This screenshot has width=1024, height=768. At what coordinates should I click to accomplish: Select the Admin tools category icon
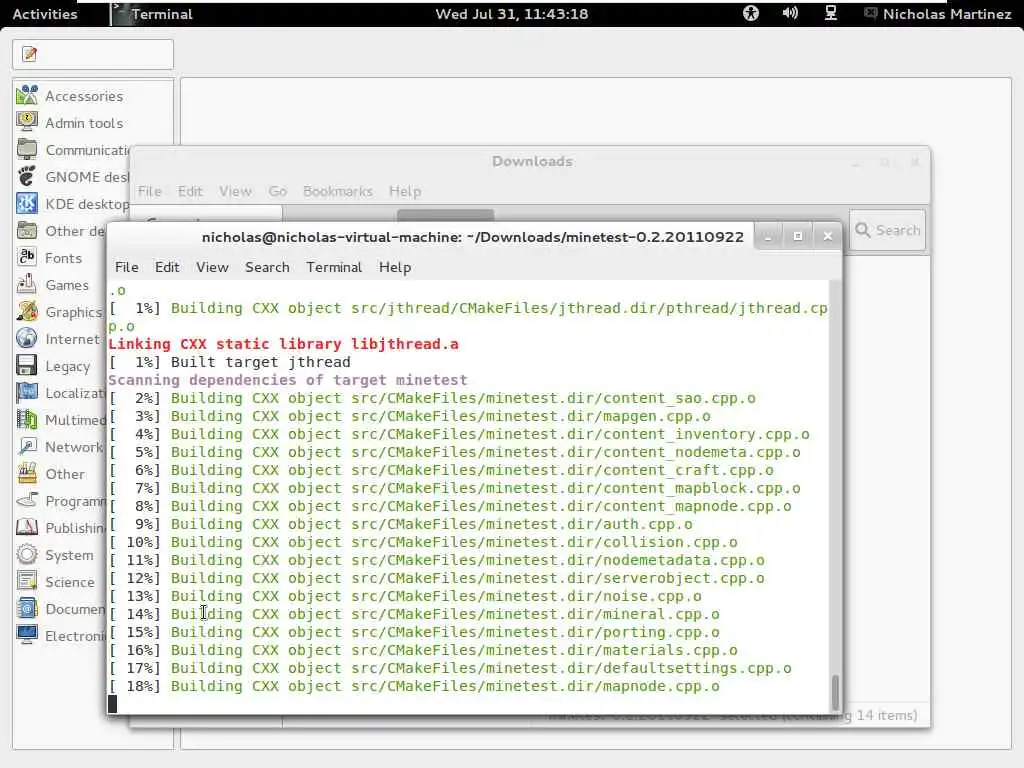27,122
